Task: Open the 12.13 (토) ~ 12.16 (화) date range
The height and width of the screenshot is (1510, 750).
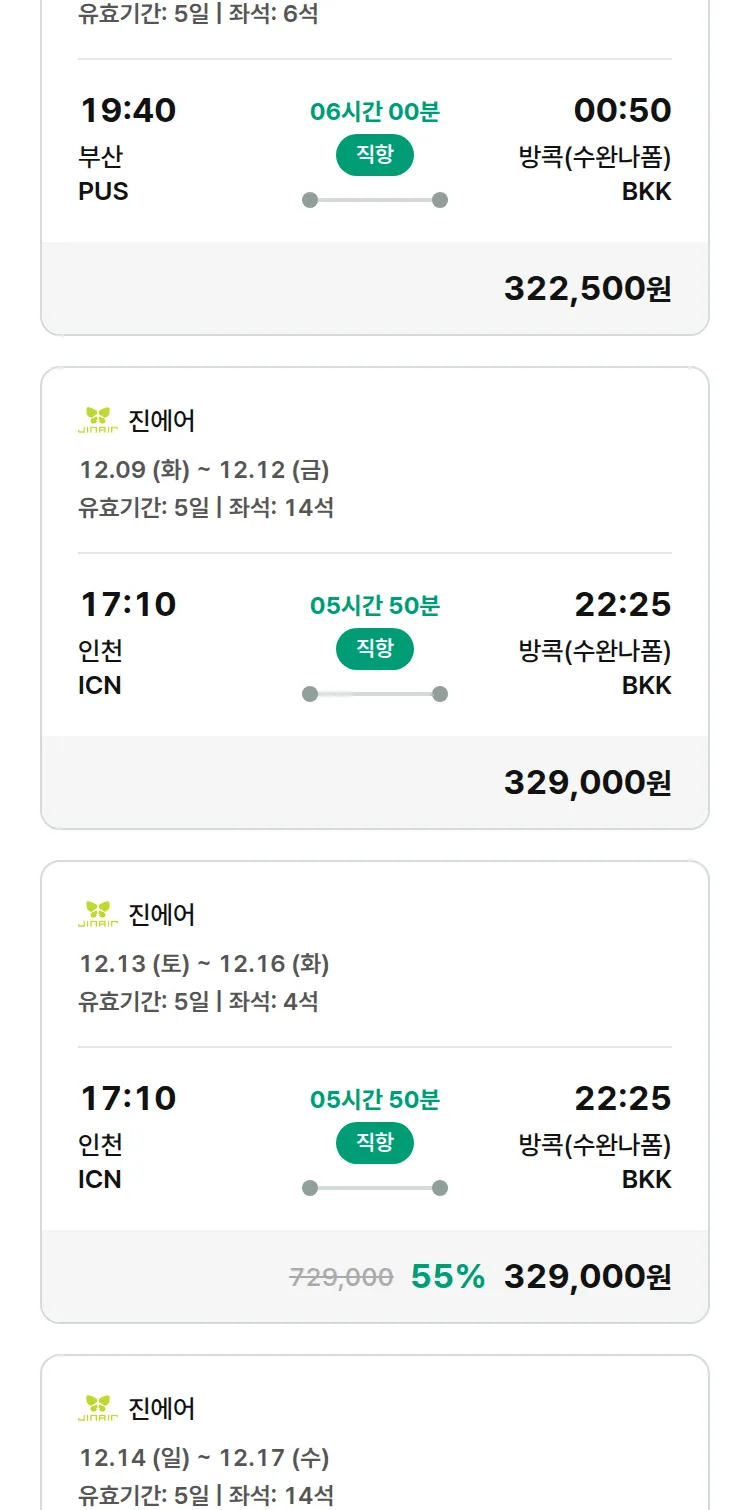Action: [x=204, y=964]
